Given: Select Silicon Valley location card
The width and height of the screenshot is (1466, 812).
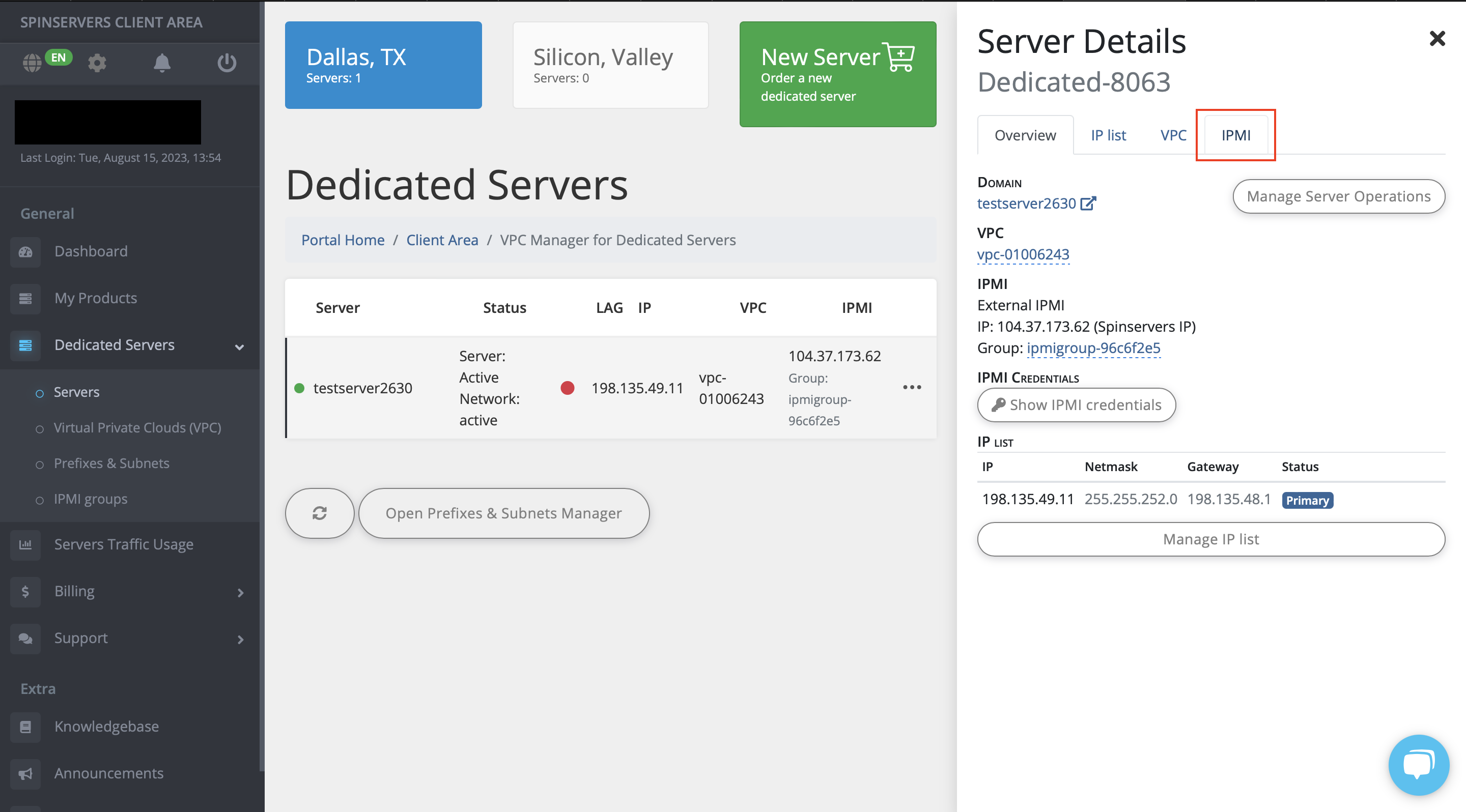Looking at the screenshot, I should (x=610, y=65).
